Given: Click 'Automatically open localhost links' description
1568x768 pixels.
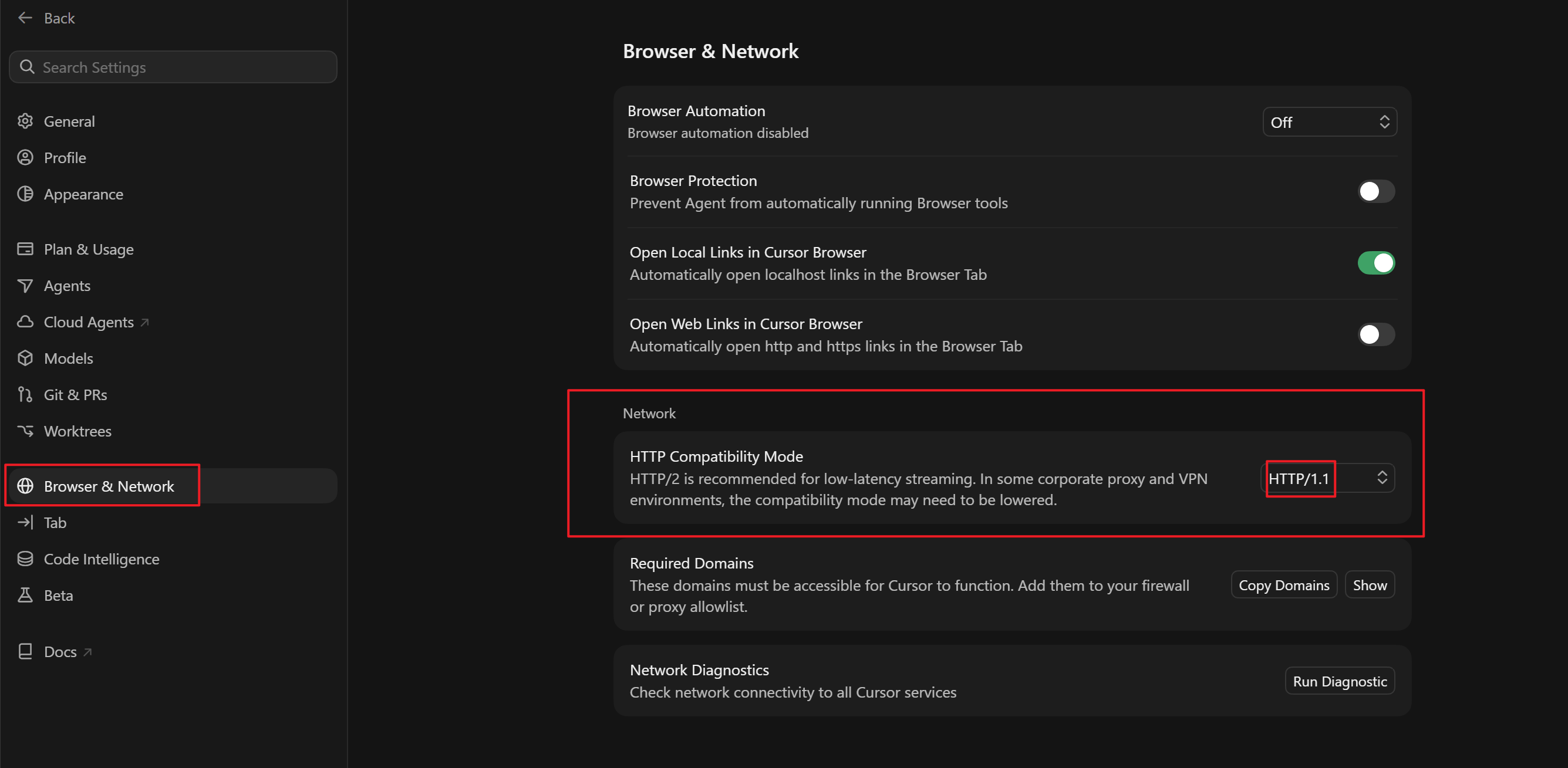Looking at the screenshot, I should tap(808, 275).
